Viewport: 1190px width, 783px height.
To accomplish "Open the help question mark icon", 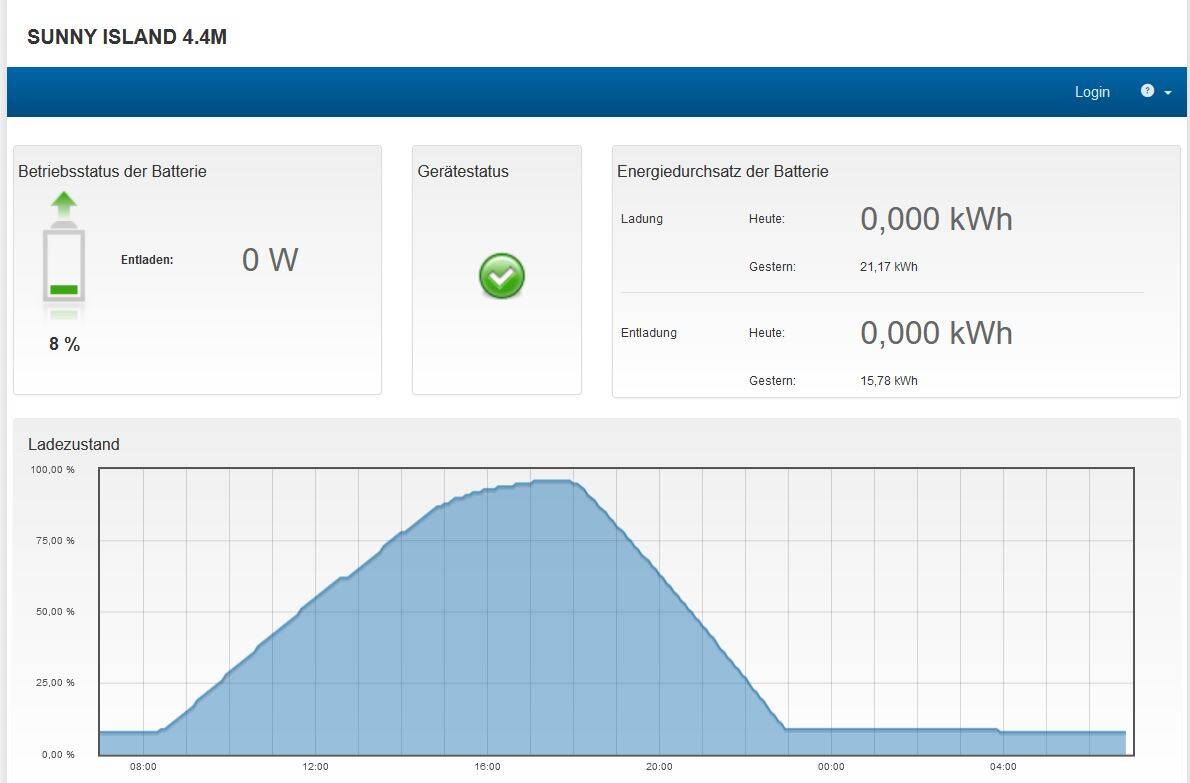I will point(1147,91).
